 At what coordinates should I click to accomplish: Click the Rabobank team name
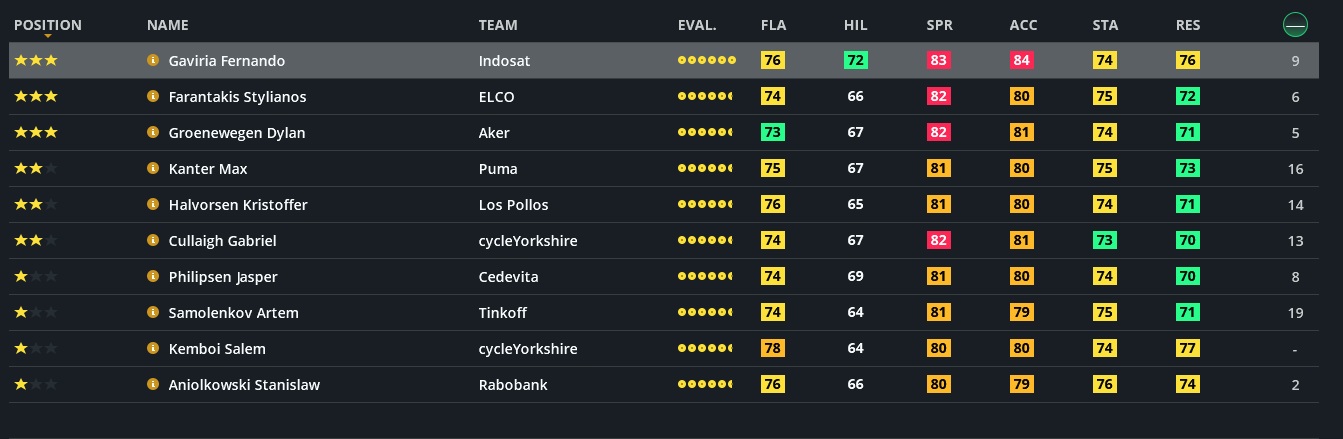click(x=513, y=385)
